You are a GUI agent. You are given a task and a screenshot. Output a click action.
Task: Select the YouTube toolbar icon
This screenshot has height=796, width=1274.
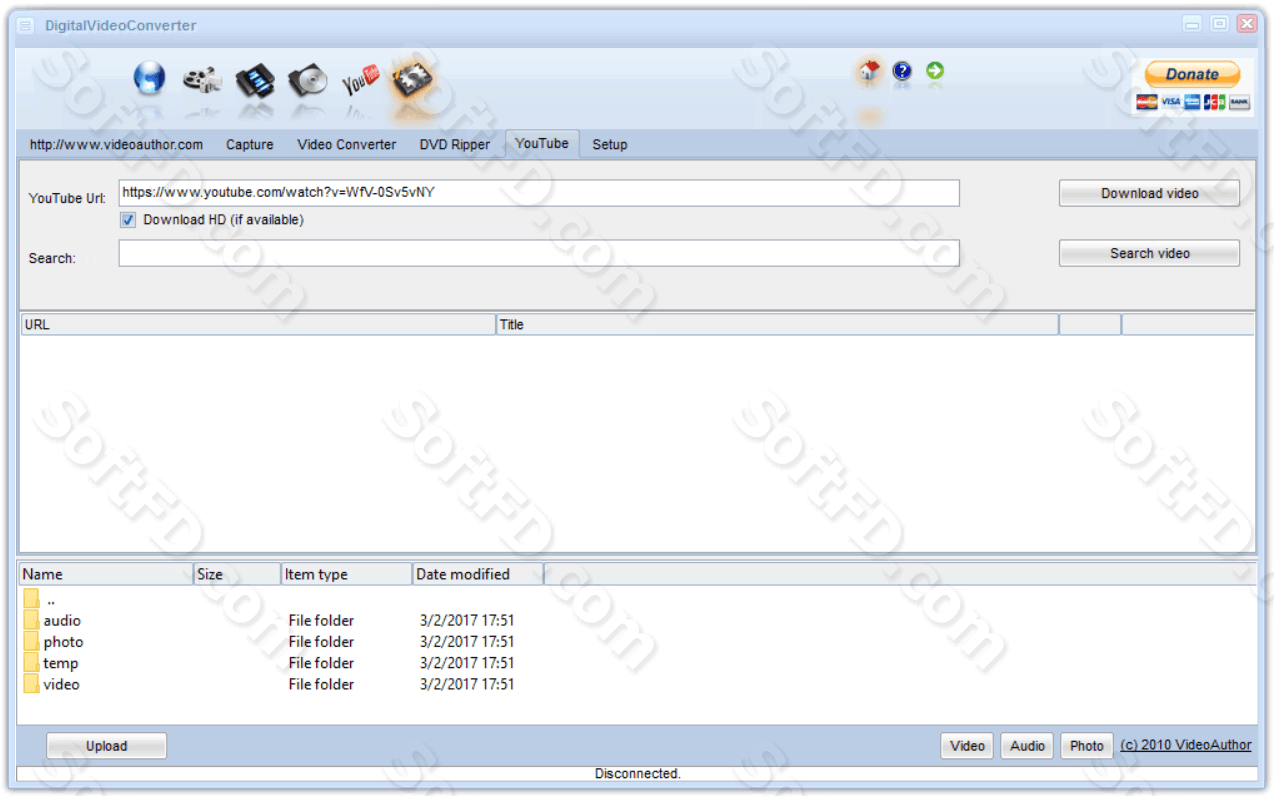tap(361, 79)
